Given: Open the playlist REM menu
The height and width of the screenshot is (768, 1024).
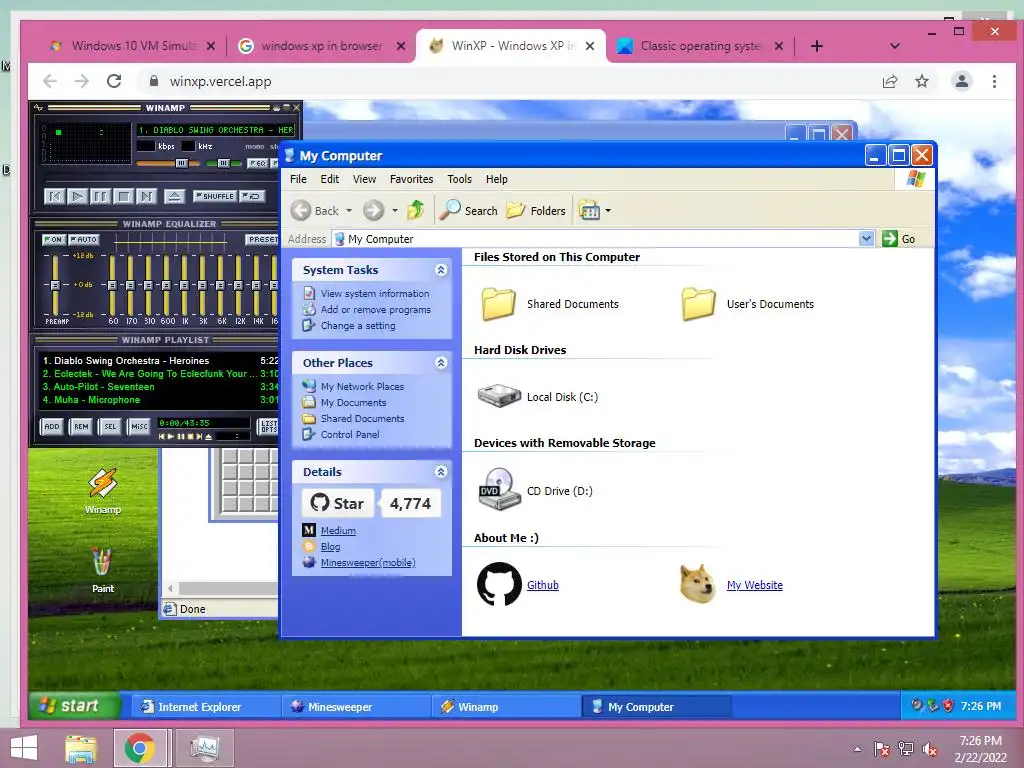Looking at the screenshot, I should 81,426.
